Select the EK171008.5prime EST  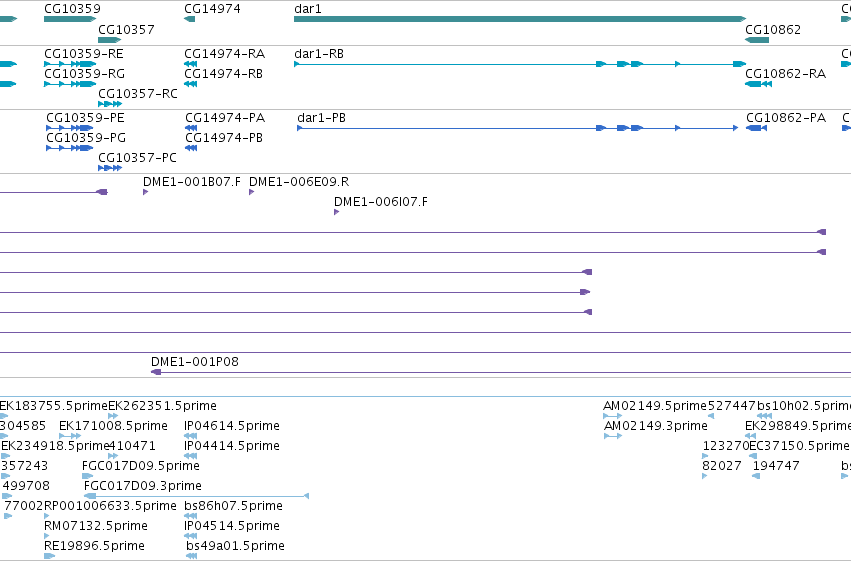pyautogui.click(x=70, y=436)
